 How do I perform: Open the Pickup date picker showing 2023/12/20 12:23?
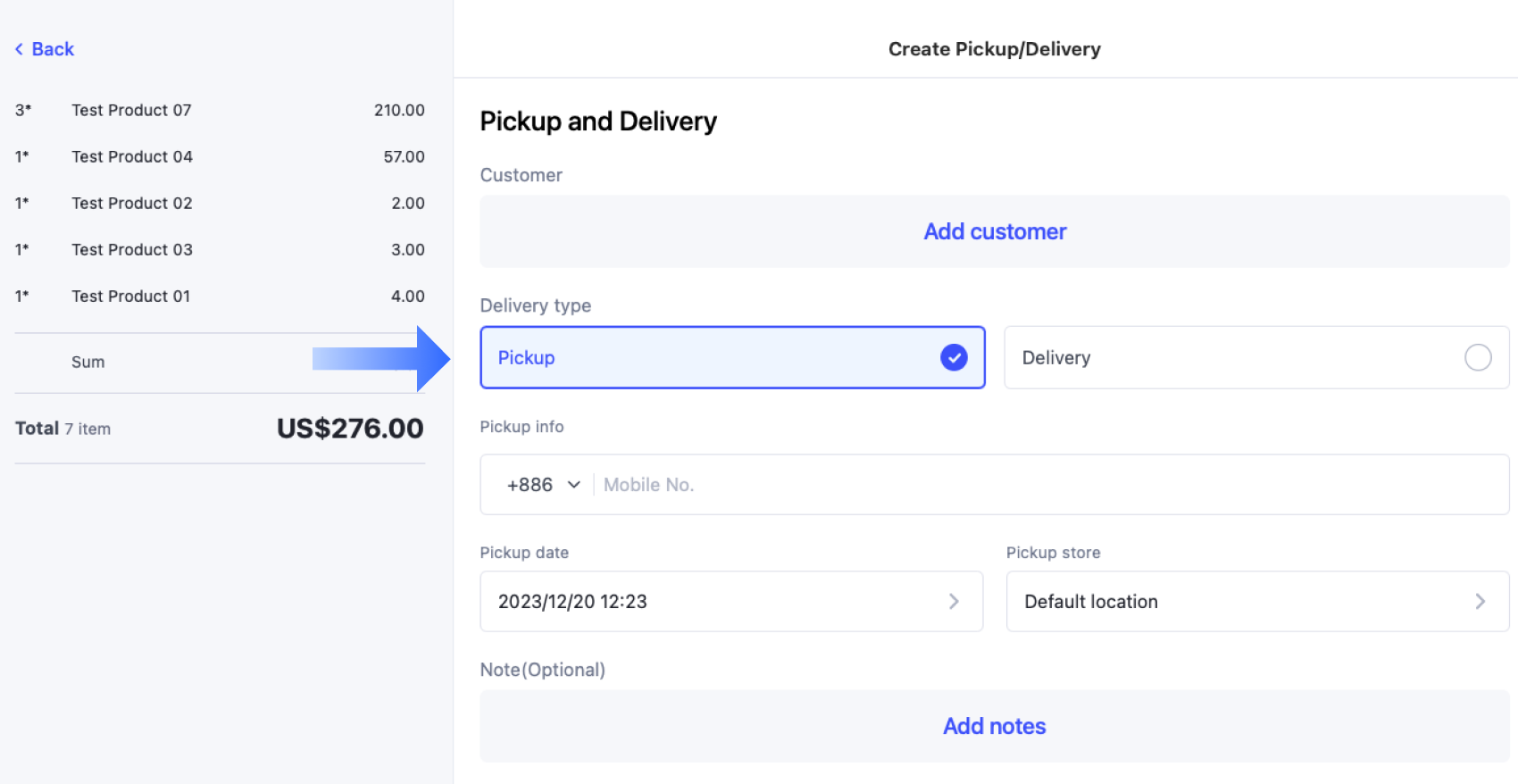(730, 602)
